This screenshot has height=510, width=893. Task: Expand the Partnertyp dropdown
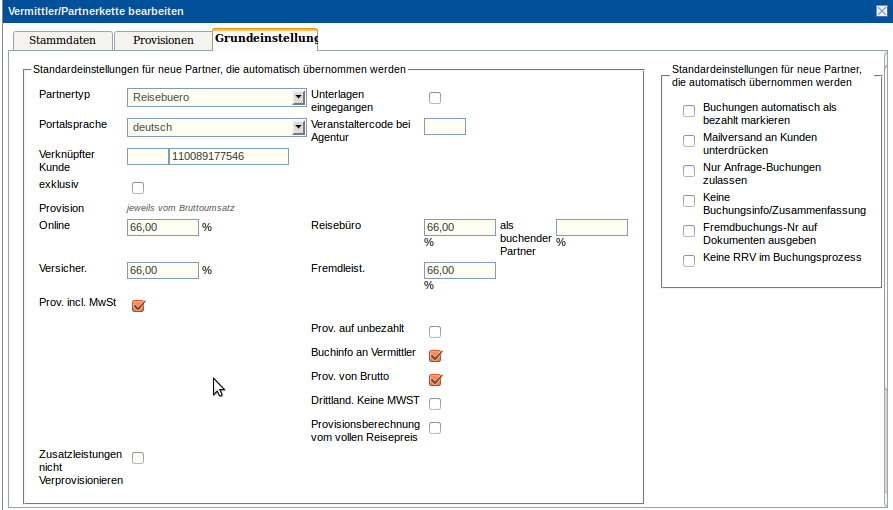pyautogui.click(x=298, y=98)
